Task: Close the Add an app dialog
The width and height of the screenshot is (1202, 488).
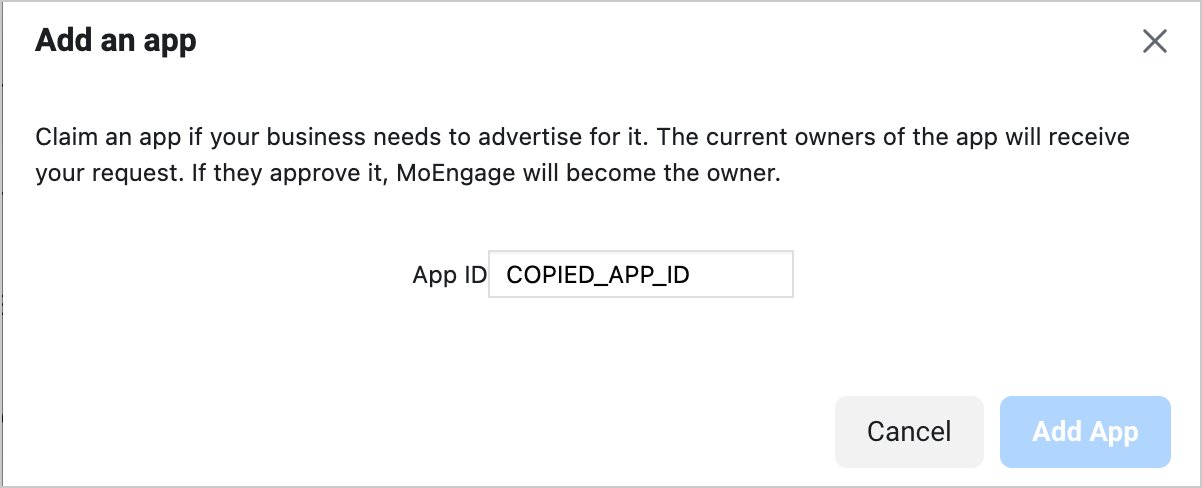Action: tap(1155, 41)
